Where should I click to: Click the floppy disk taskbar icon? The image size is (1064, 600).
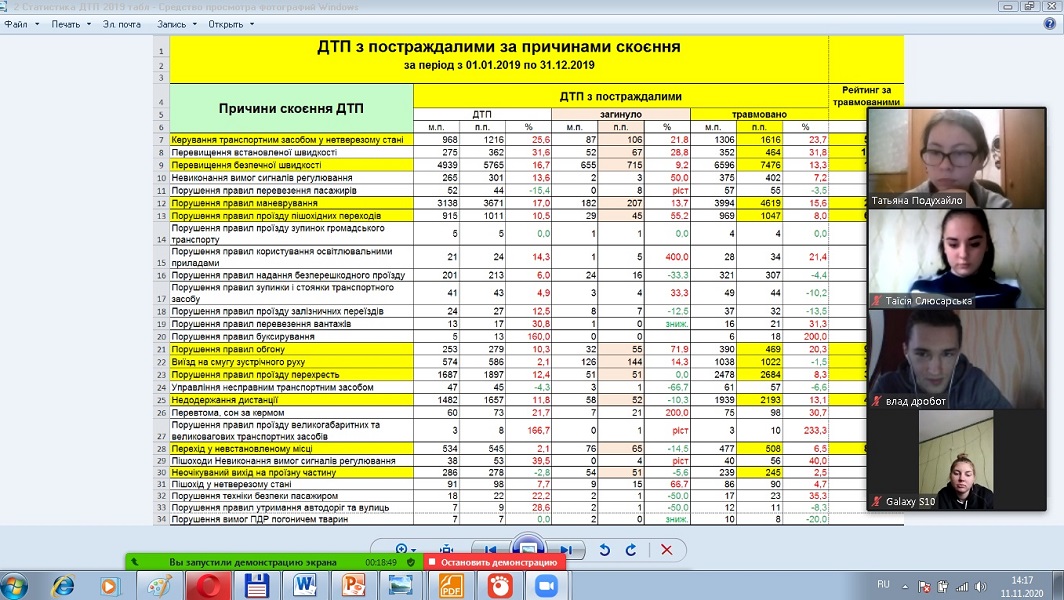point(256,586)
